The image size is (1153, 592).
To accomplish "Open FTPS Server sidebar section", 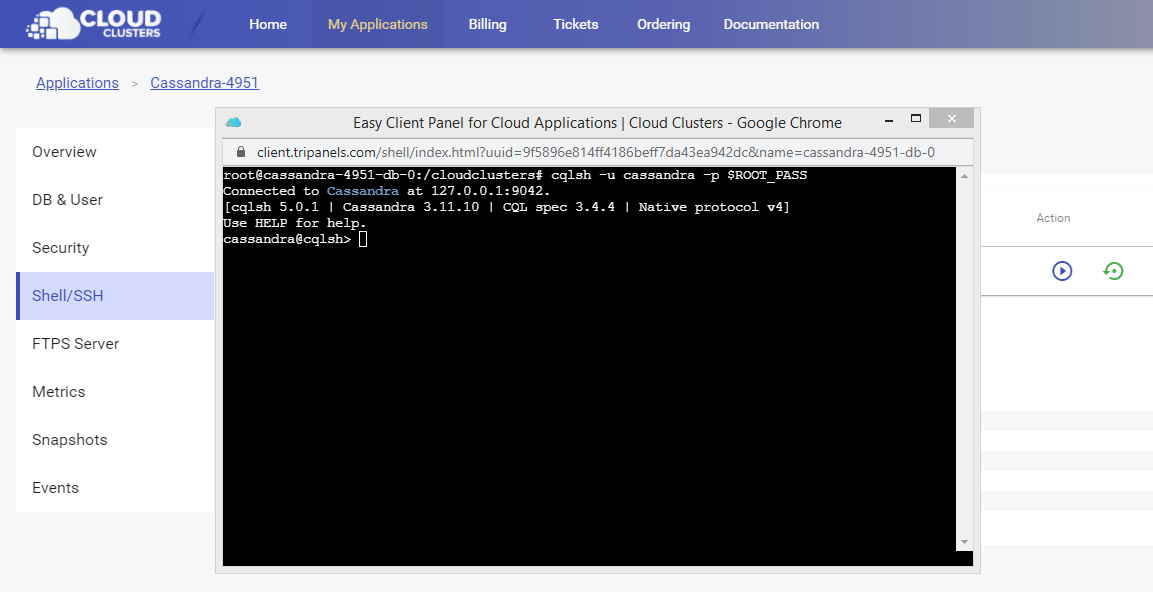I will [115, 343].
